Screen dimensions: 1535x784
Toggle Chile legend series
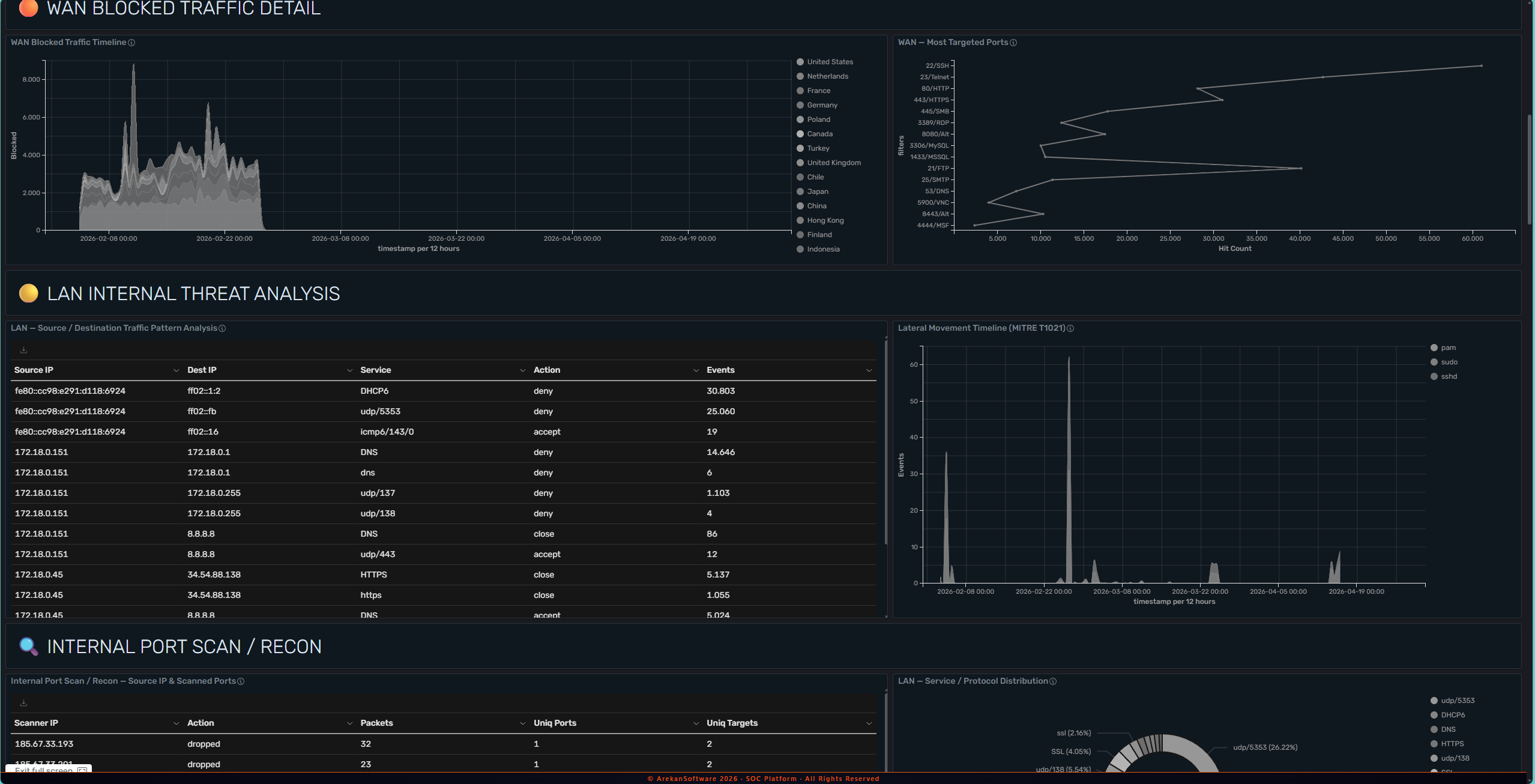[810, 177]
